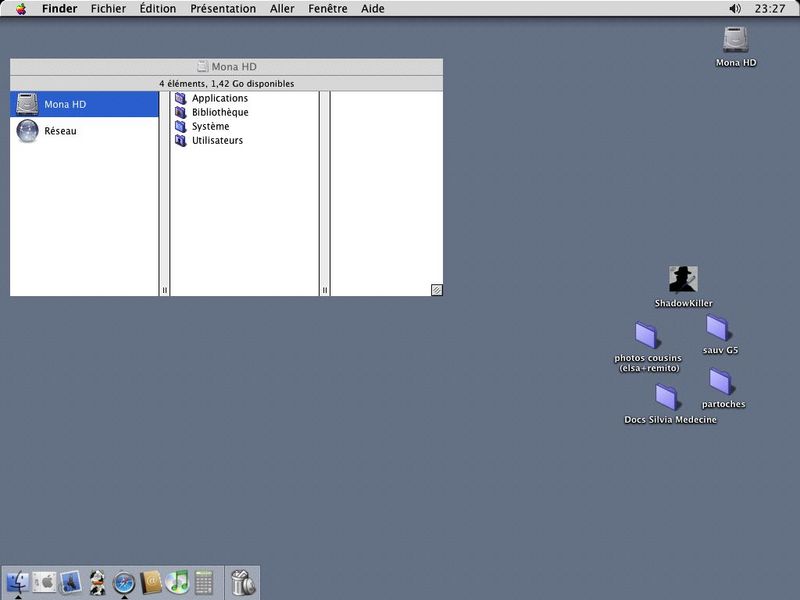Click the column handle right of the Réseau column
Screen dimensions: 800x600
pos(164,290)
